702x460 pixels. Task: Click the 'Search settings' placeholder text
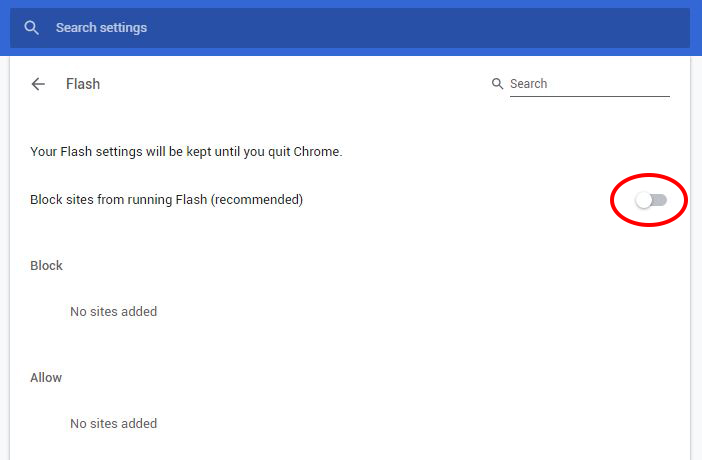102,28
